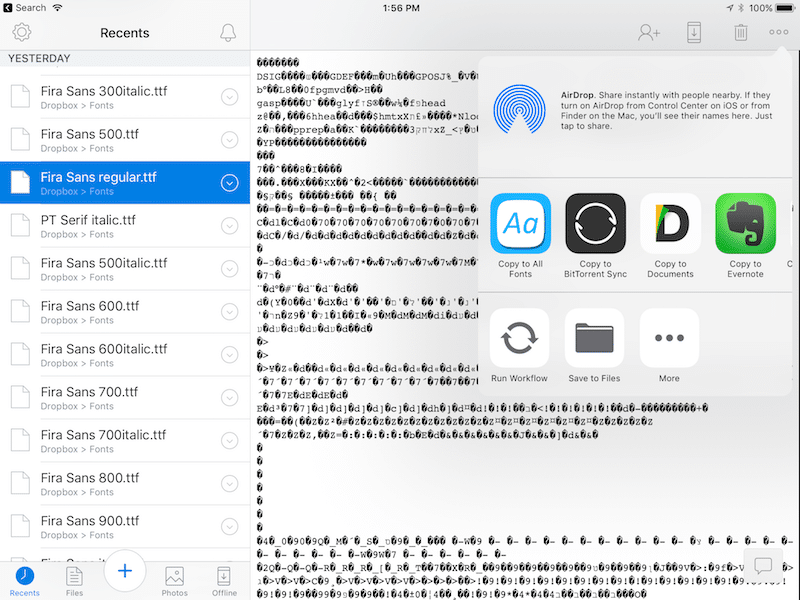
Task: Open the Offline tab
Action: pos(223,577)
